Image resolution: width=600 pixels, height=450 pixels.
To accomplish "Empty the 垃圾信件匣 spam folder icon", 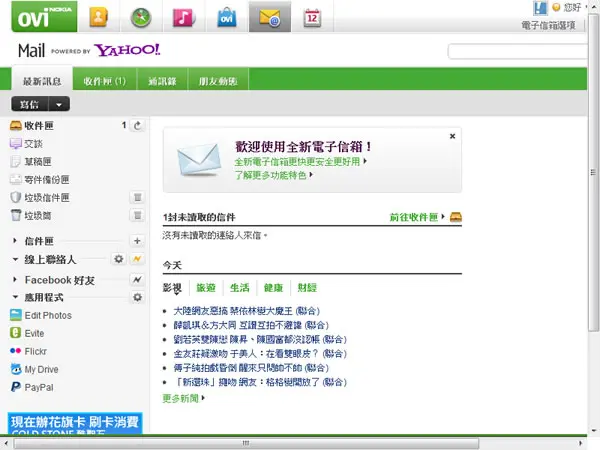I will 137,197.
